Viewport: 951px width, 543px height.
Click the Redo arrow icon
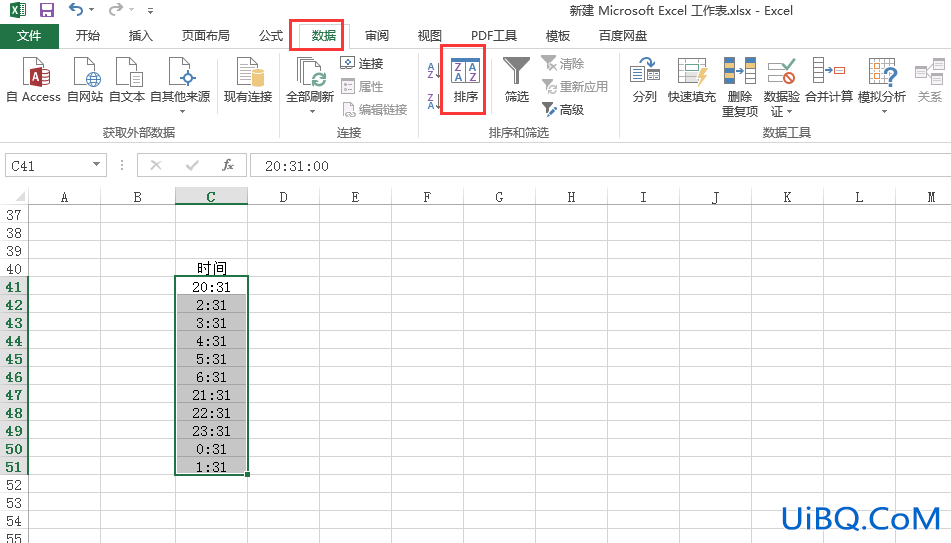pos(115,10)
